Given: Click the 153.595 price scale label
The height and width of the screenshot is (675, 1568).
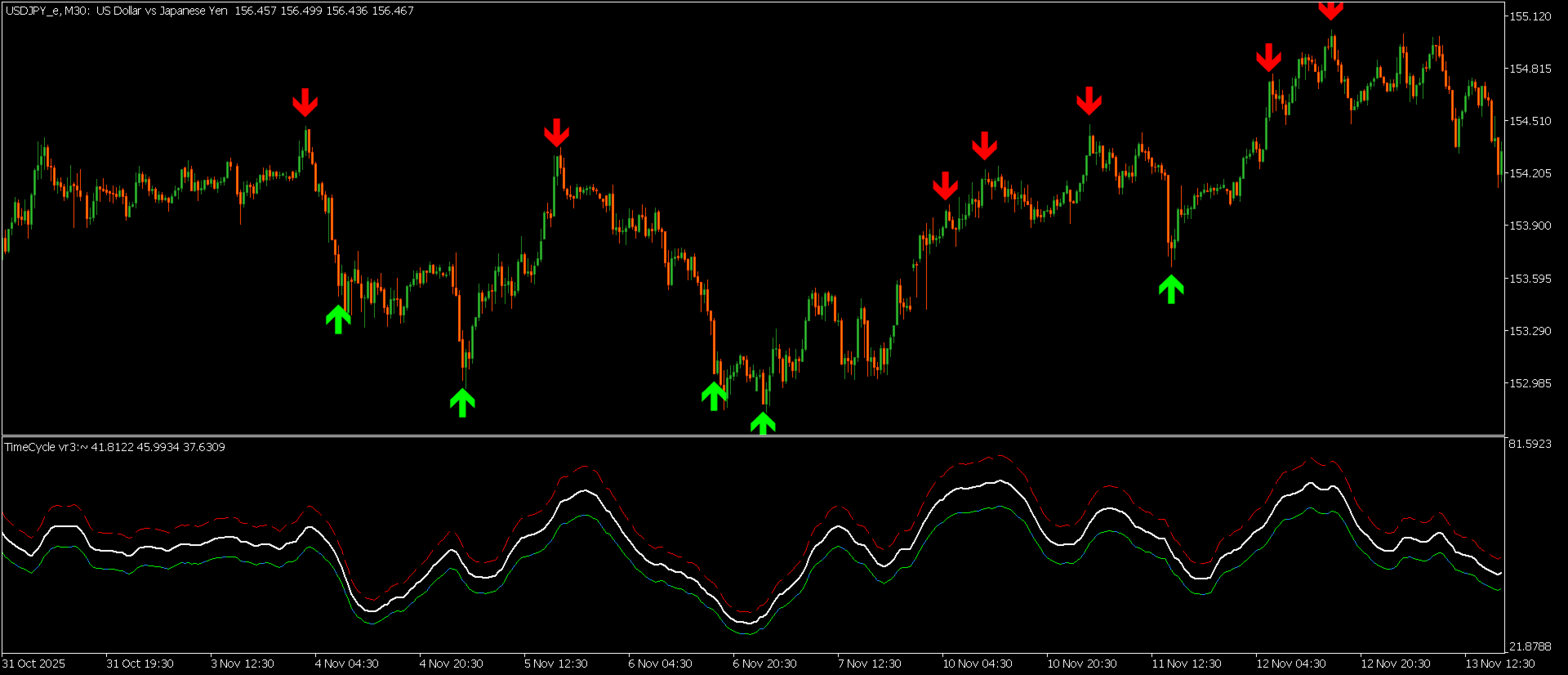Looking at the screenshot, I should pyautogui.click(x=1530, y=279).
